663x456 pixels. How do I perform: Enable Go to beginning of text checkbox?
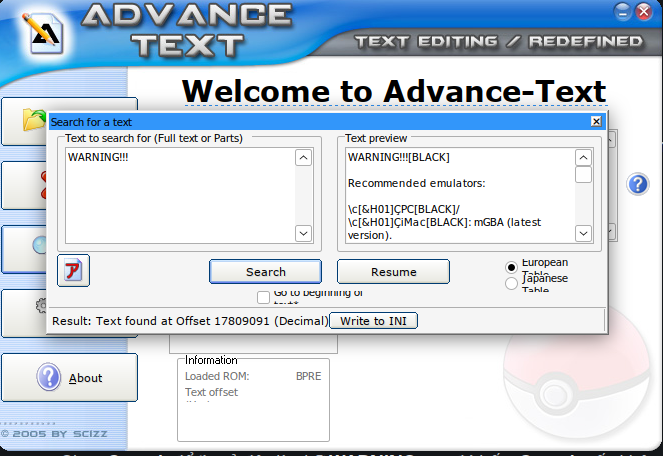(263, 297)
